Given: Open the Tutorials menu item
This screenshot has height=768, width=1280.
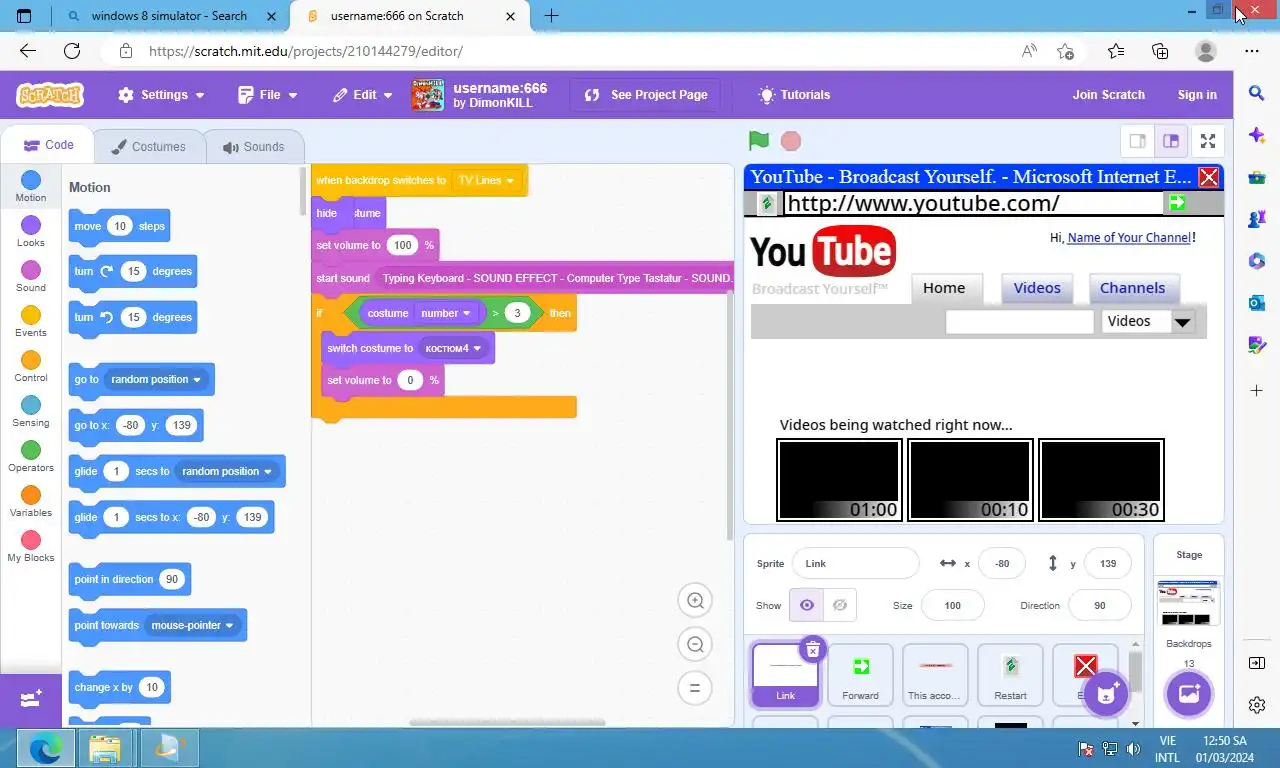Looking at the screenshot, I should 794,95.
